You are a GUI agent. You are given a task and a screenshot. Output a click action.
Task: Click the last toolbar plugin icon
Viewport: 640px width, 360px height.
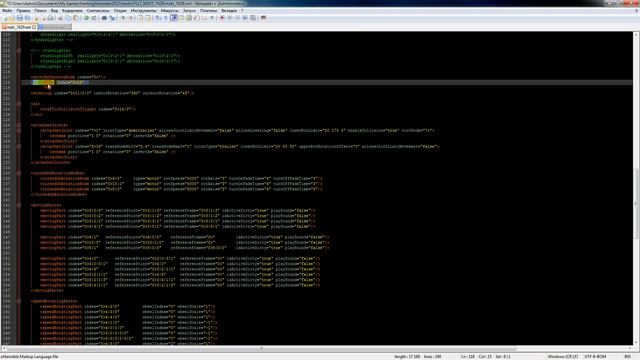263,18
